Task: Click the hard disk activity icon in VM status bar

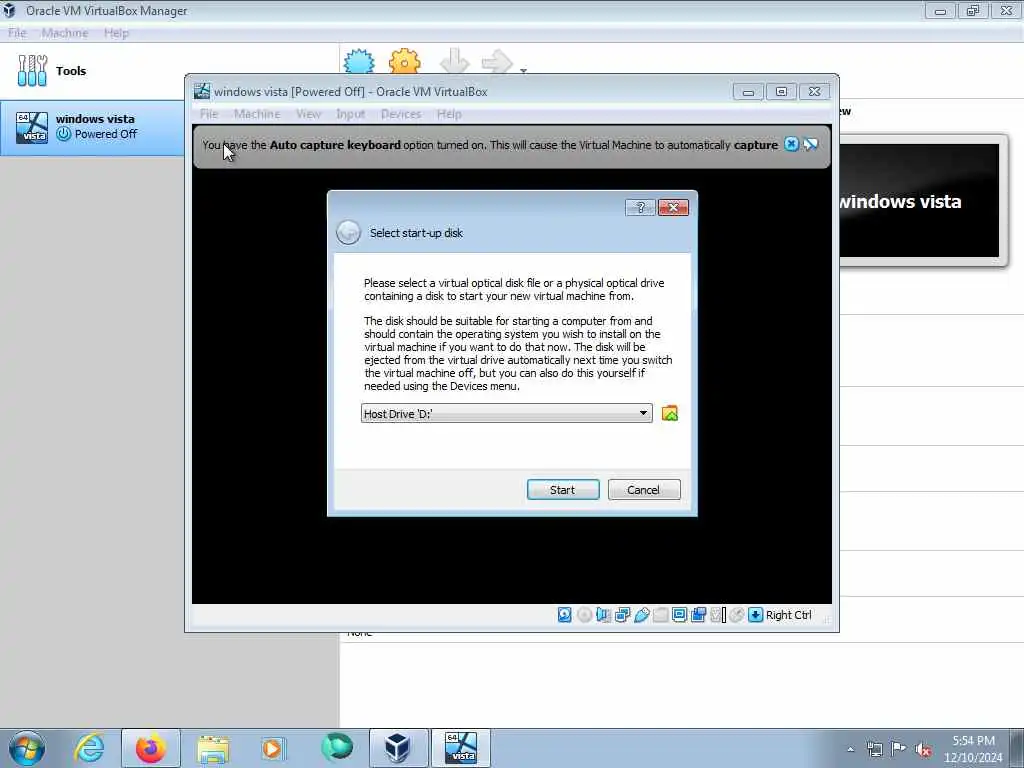Action: 564,615
